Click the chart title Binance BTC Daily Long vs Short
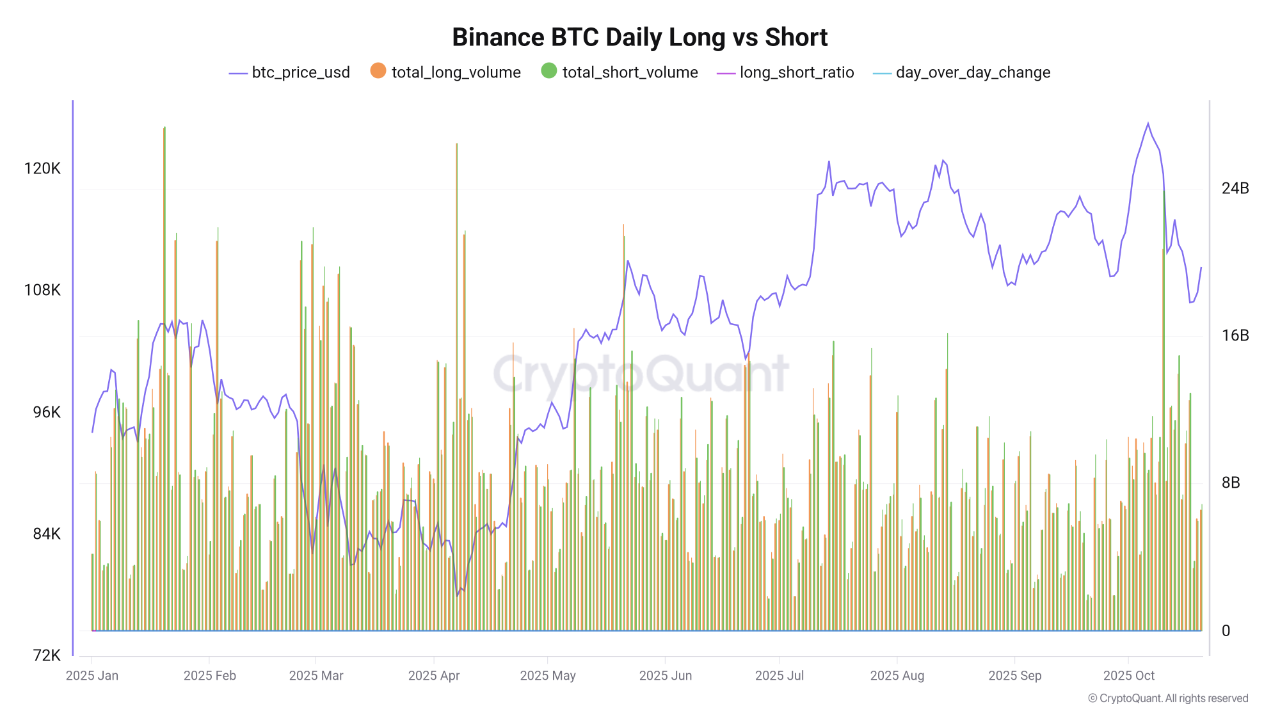Screen dimensions: 1280x720 [x=640, y=37]
